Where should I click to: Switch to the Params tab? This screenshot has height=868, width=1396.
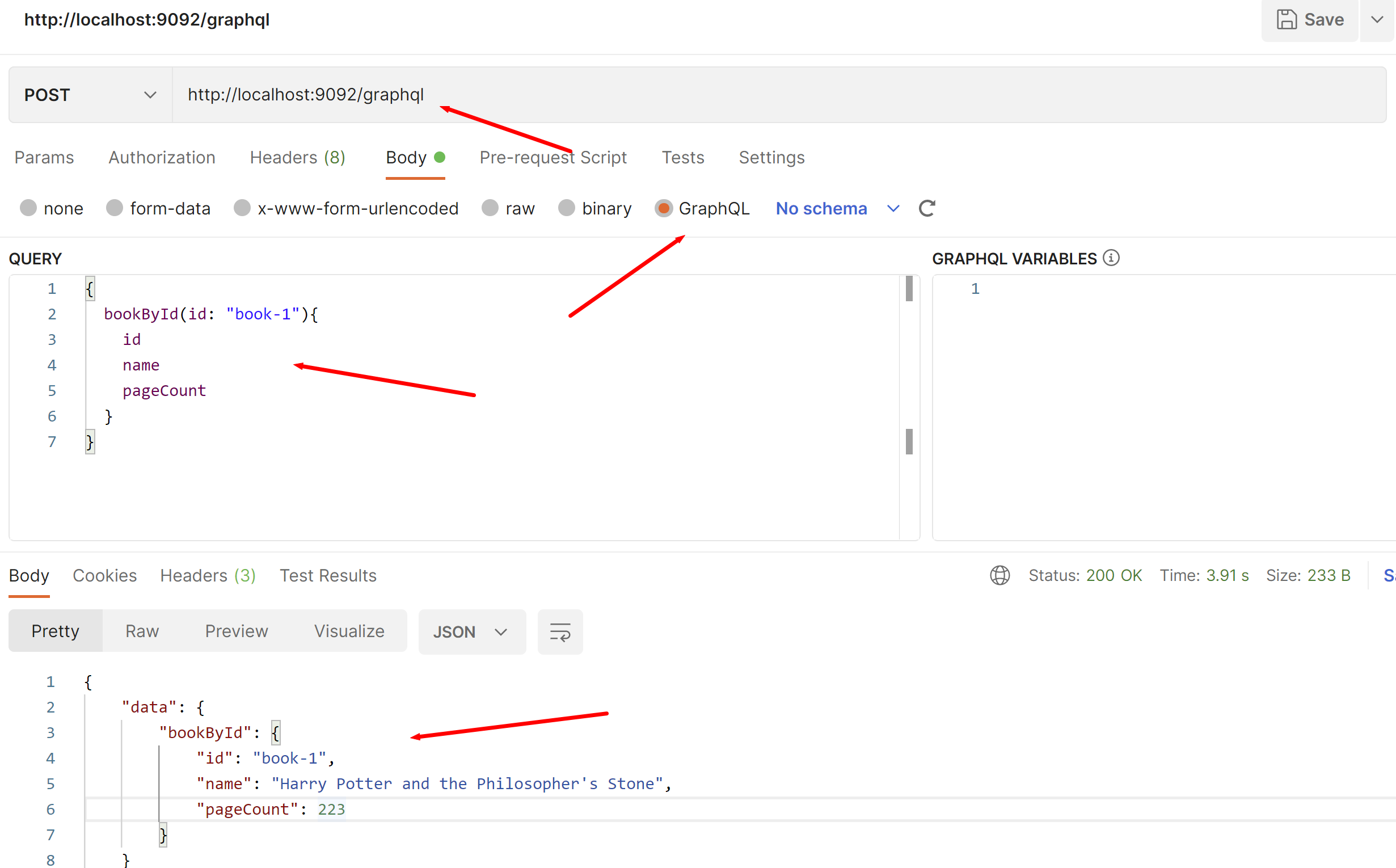point(44,157)
